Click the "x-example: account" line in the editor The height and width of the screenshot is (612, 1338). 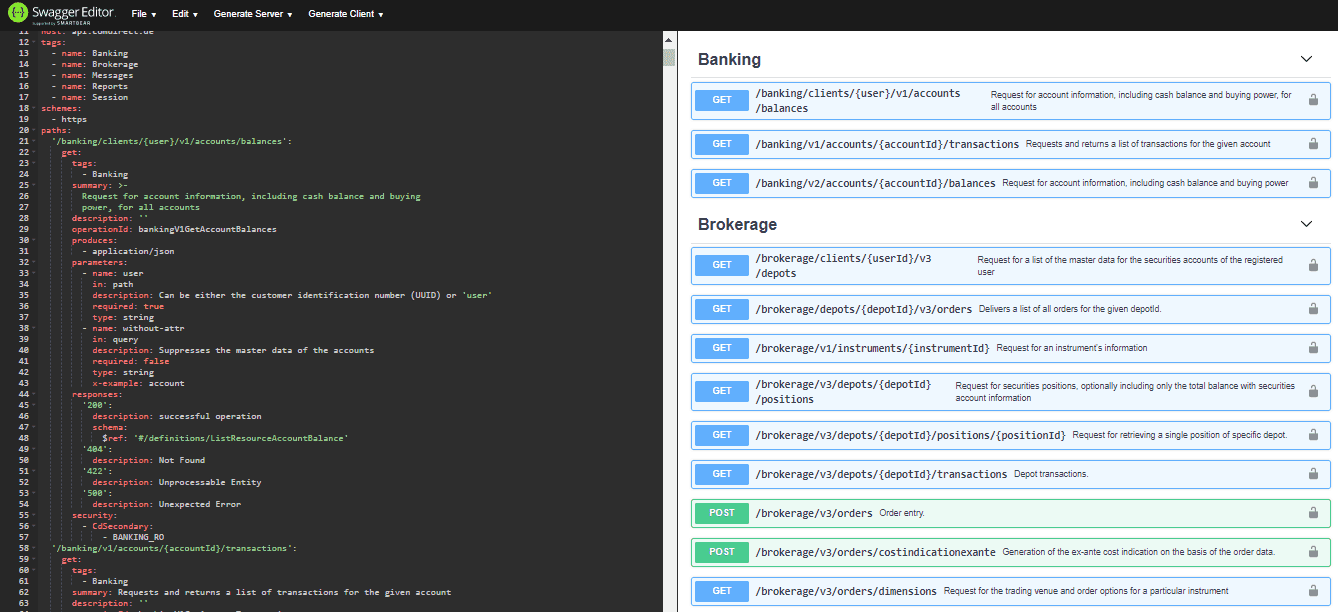(138, 383)
